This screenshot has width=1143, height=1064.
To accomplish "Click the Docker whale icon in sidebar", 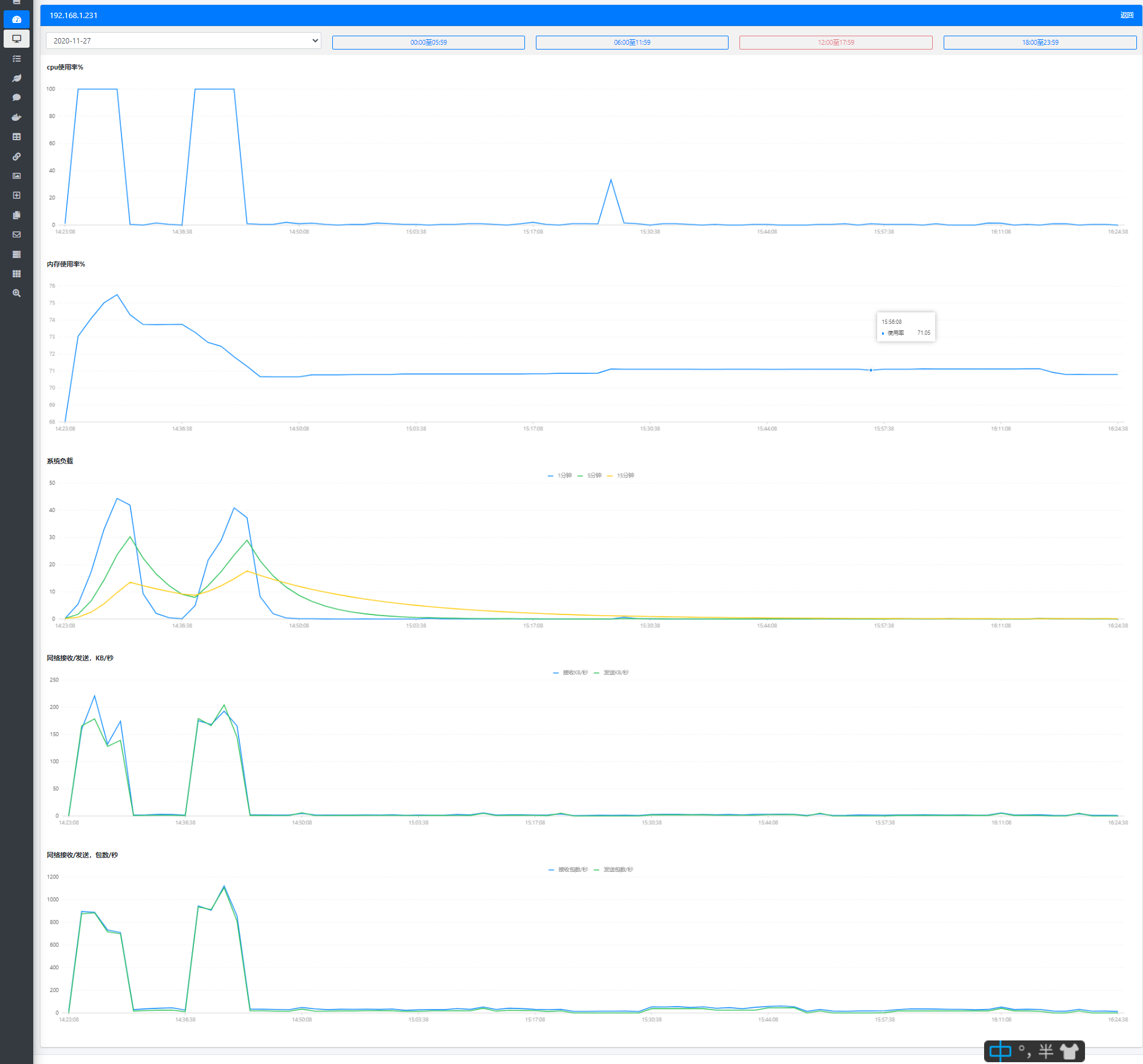I will coord(16,117).
